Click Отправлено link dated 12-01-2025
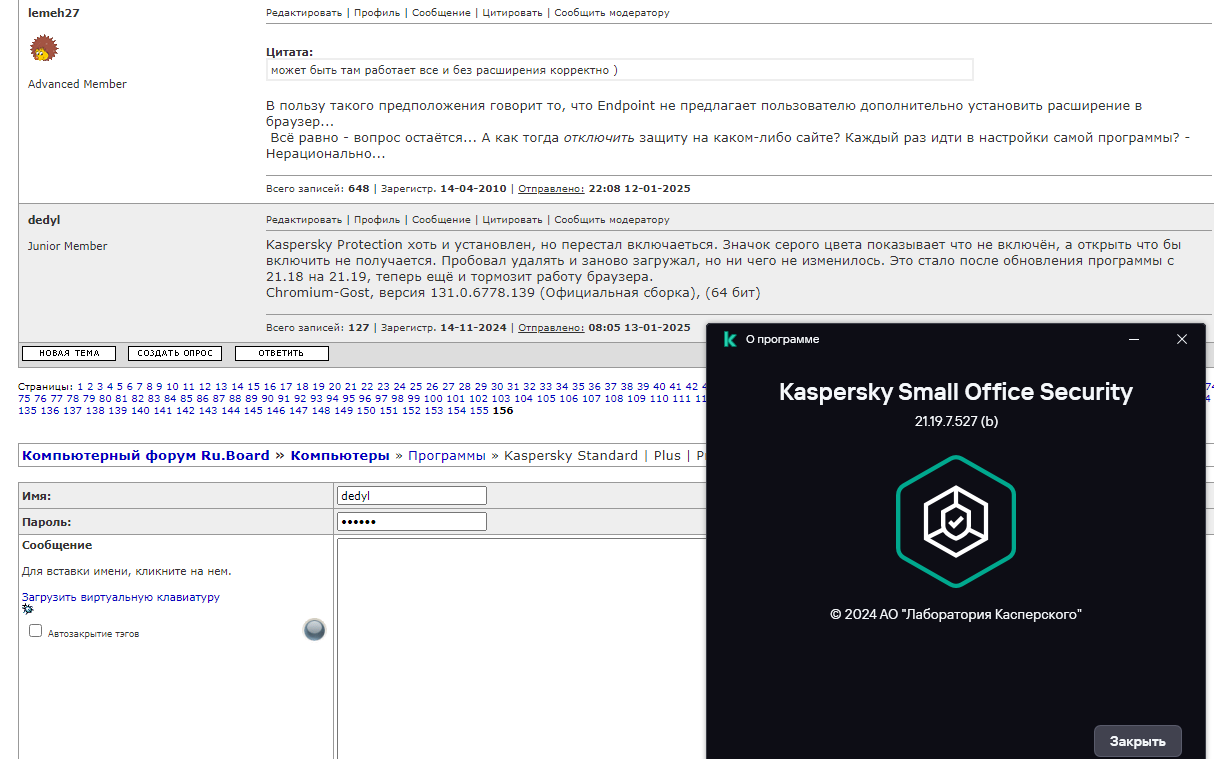1214x759 pixels. 551,188
